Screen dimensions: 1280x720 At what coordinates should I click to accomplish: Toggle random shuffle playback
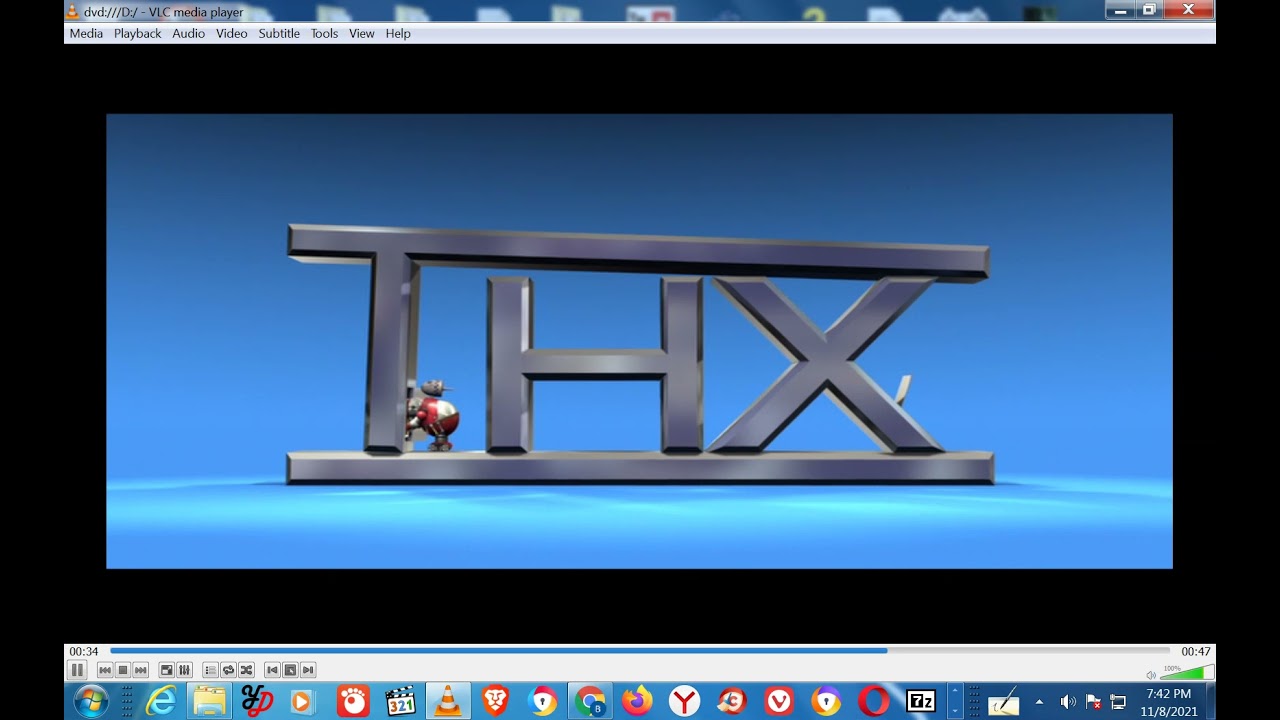[246, 670]
